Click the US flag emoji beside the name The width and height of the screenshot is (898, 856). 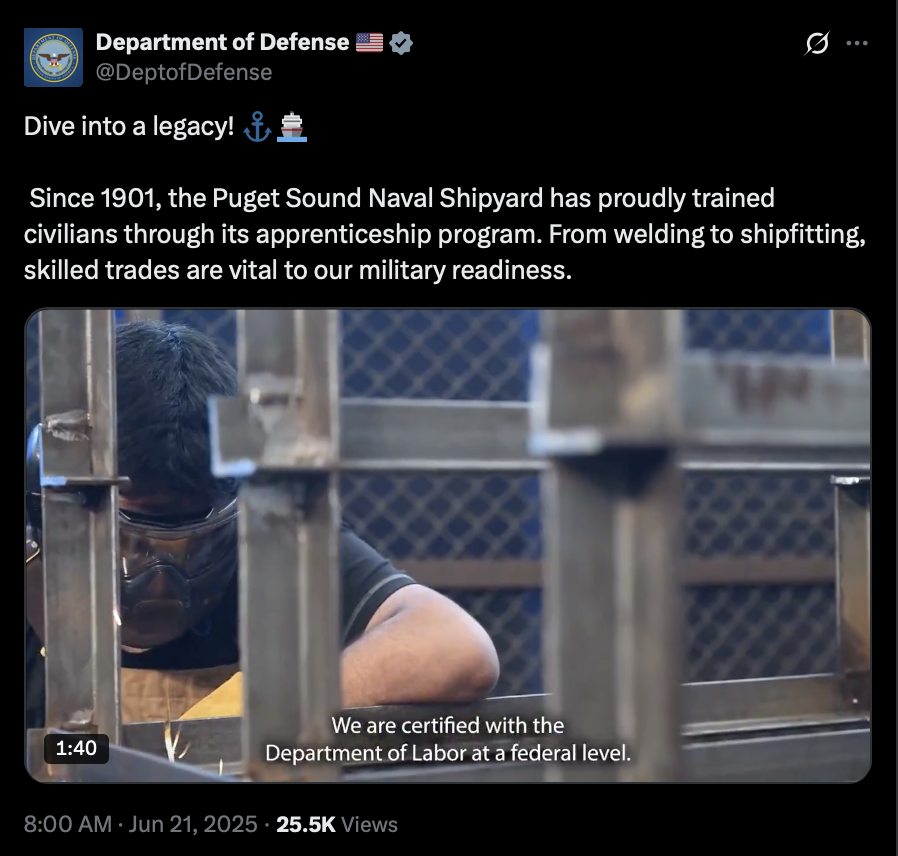[369, 42]
